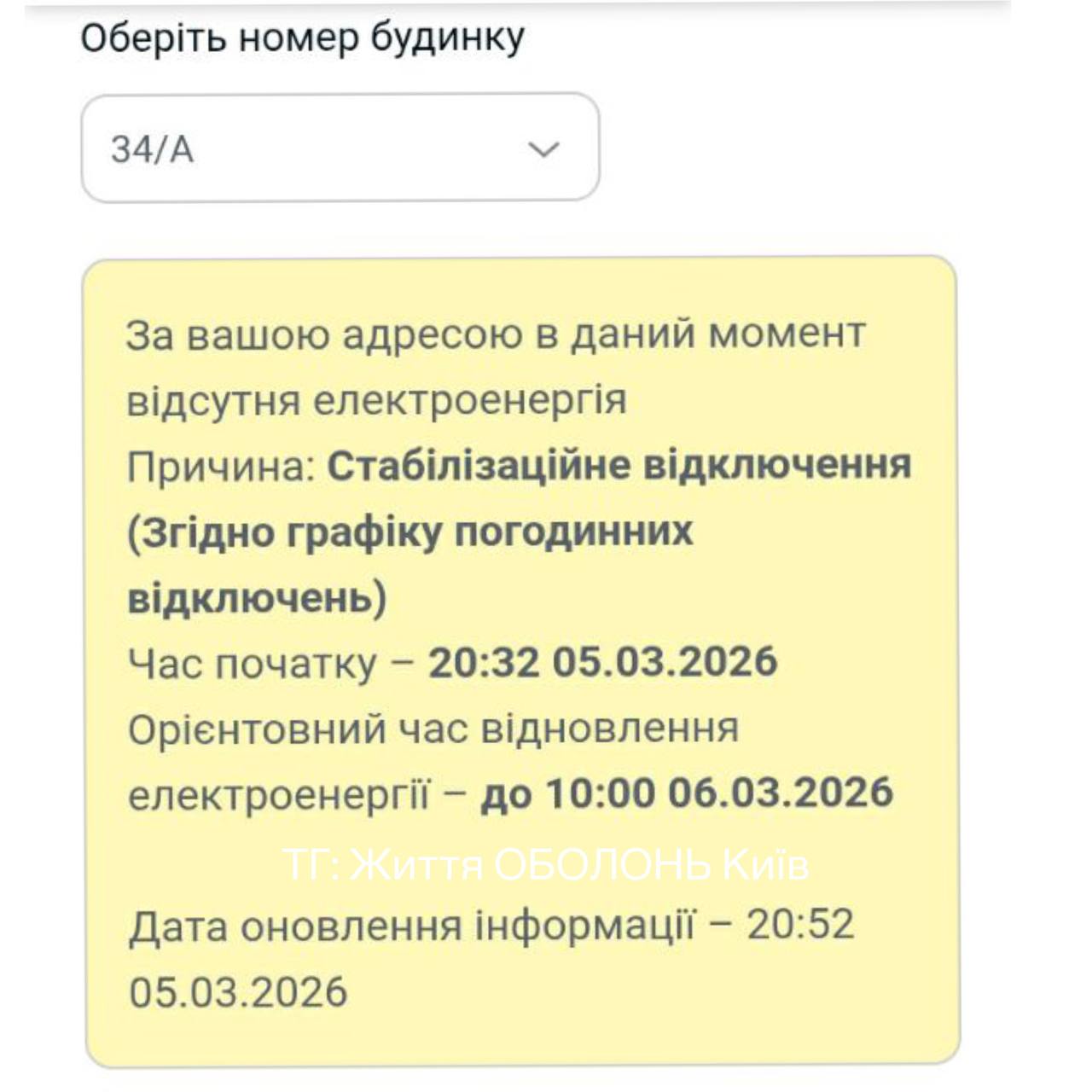Viewport: 1092px width, 1092px height.
Task: Click the selected value 34/А
Action: tap(152, 149)
